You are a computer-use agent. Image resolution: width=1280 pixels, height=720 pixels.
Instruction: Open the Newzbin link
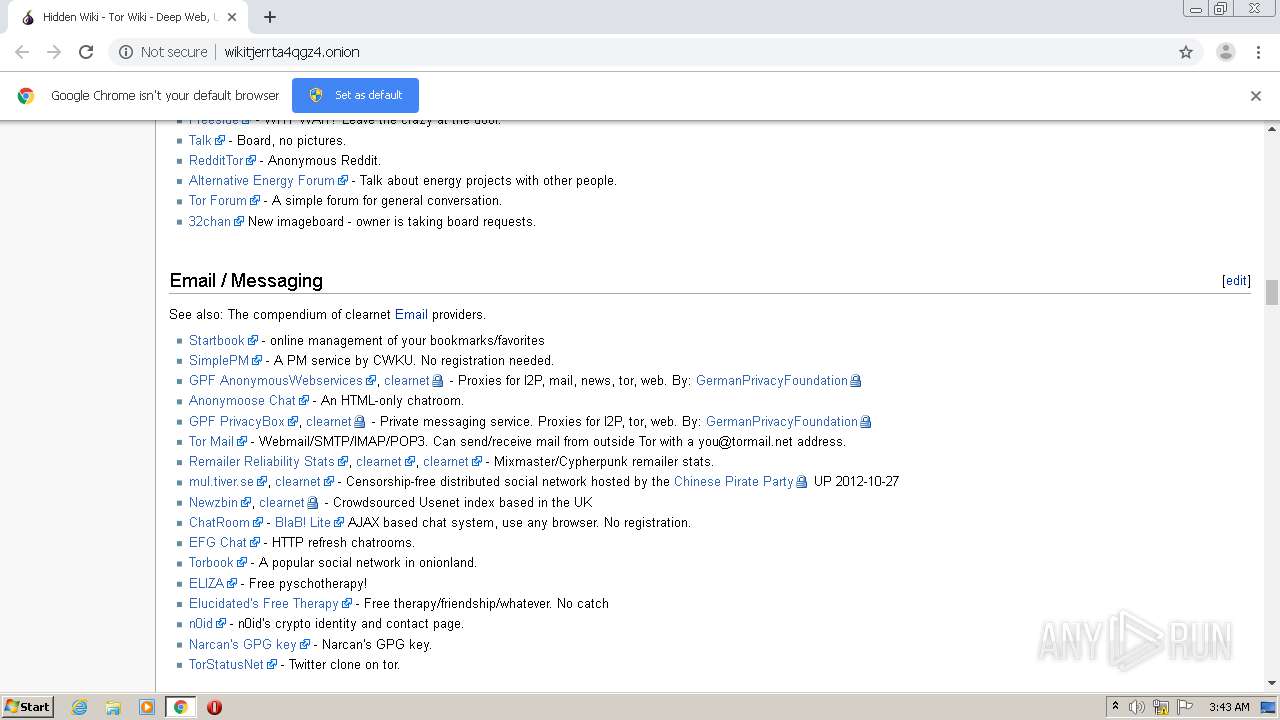point(214,502)
